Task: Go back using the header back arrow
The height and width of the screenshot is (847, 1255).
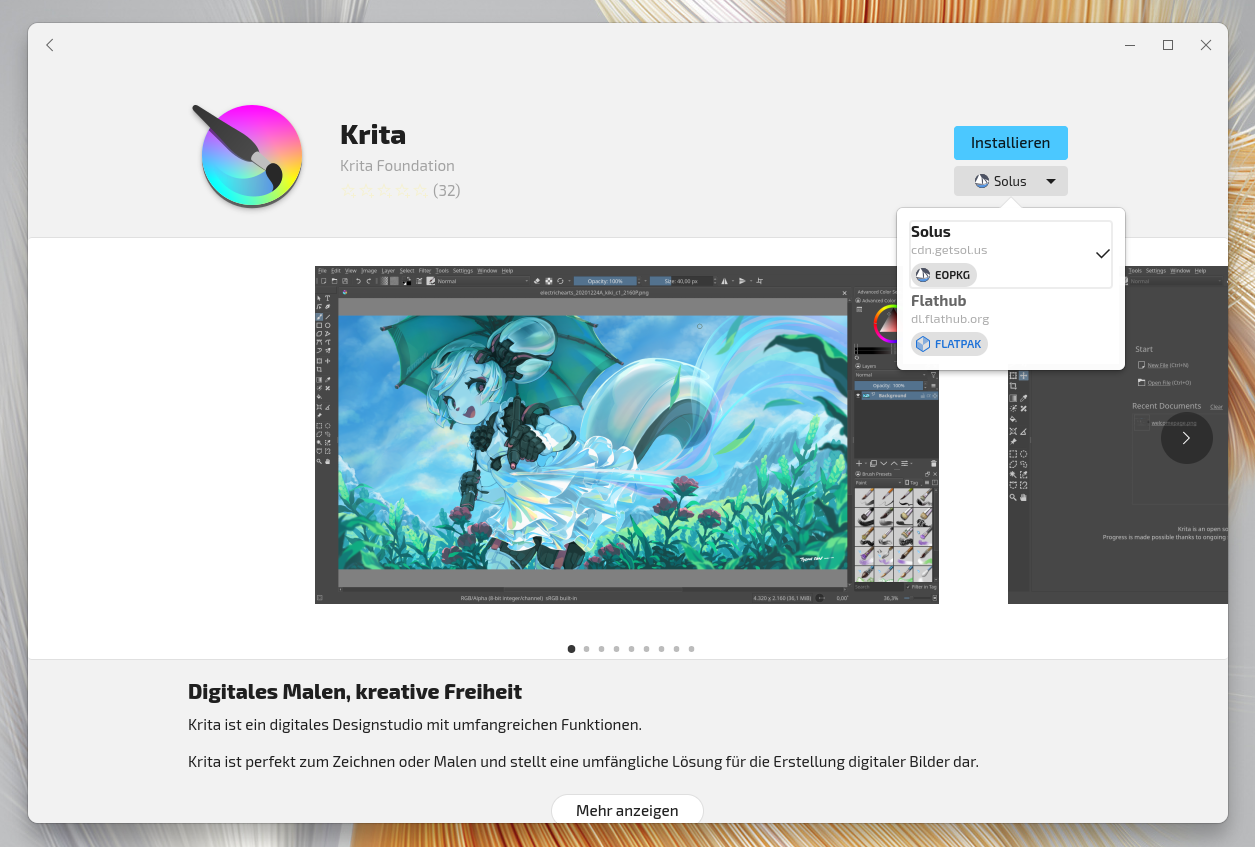Action: tap(50, 45)
